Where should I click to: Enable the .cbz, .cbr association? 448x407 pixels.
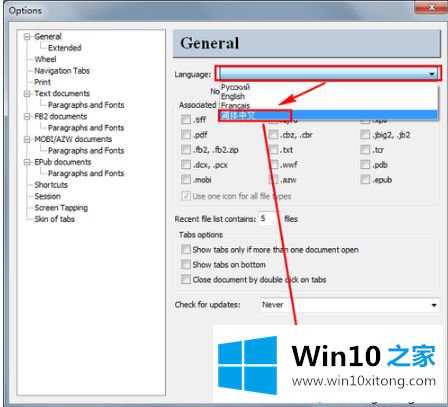point(273,135)
